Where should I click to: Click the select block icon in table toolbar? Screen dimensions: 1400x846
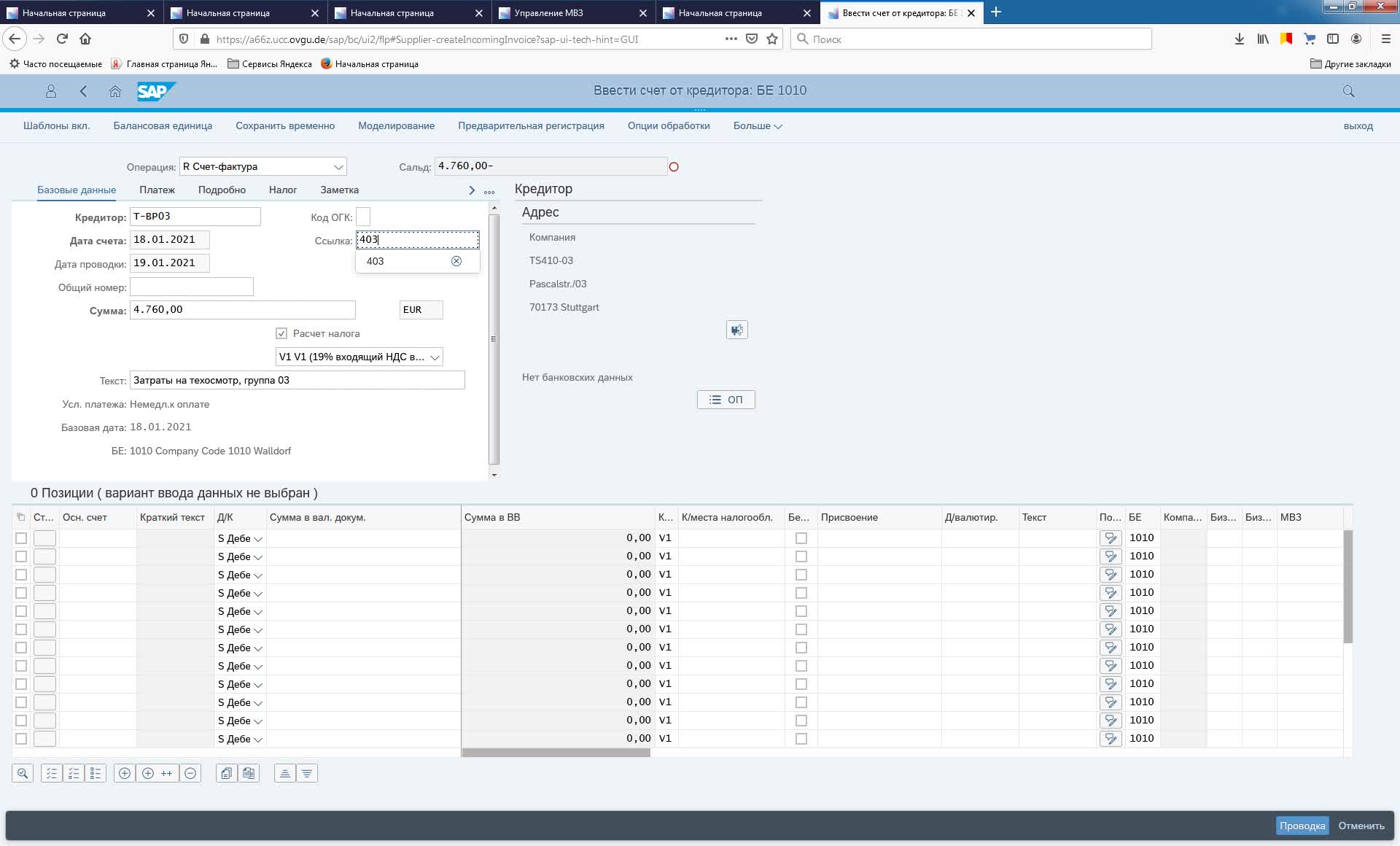click(74, 773)
